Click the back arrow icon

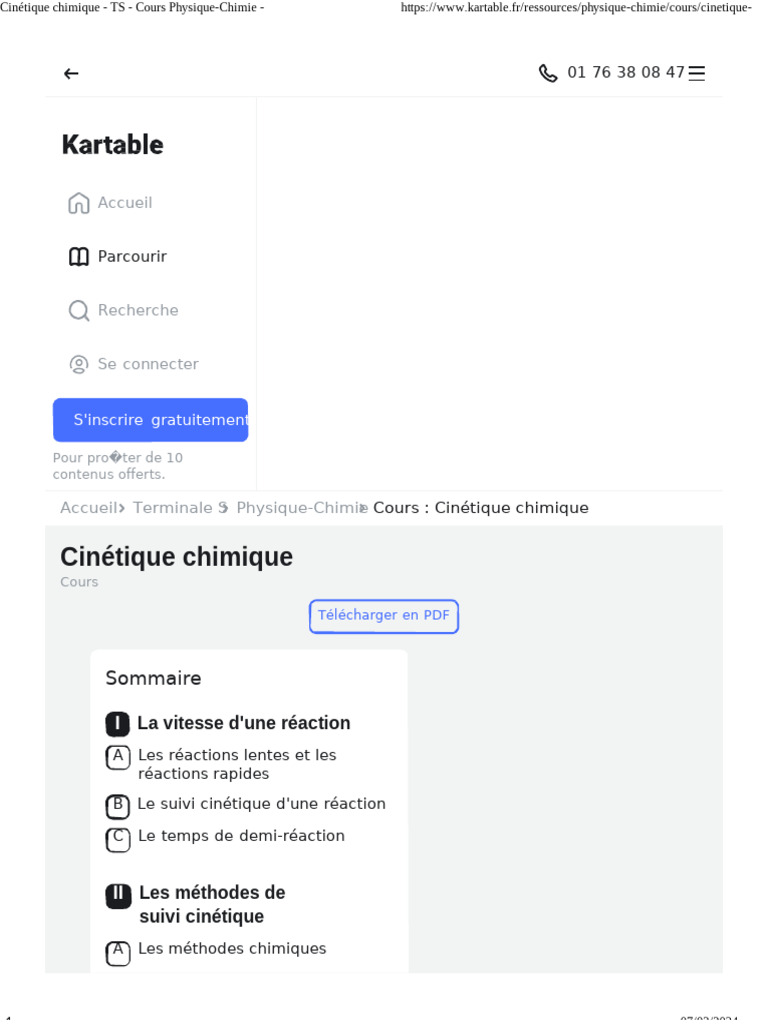(x=71, y=74)
